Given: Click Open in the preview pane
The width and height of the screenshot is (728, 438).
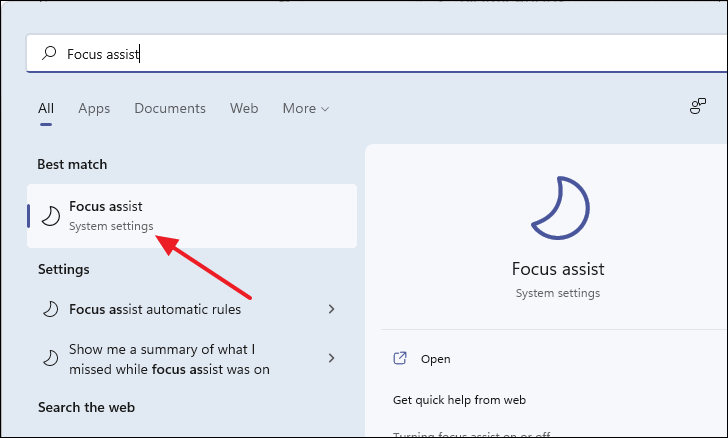Looking at the screenshot, I should click(436, 359).
